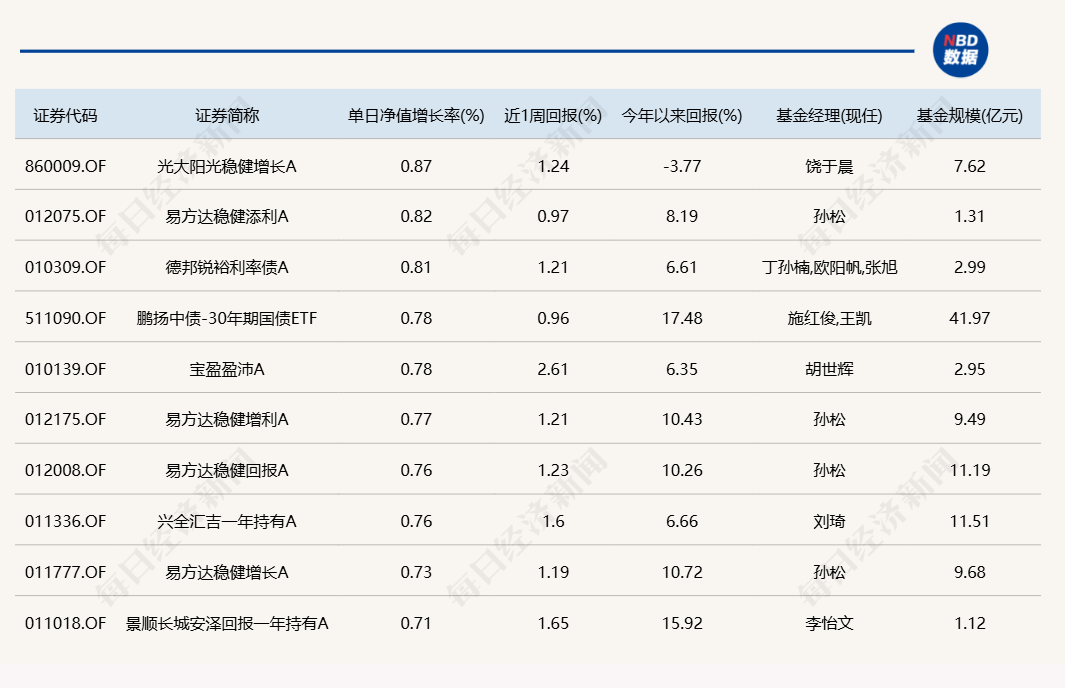Viewport: 1065px width, 688px height.
Task: Click the daily growth value 0.82
Action: (416, 217)
